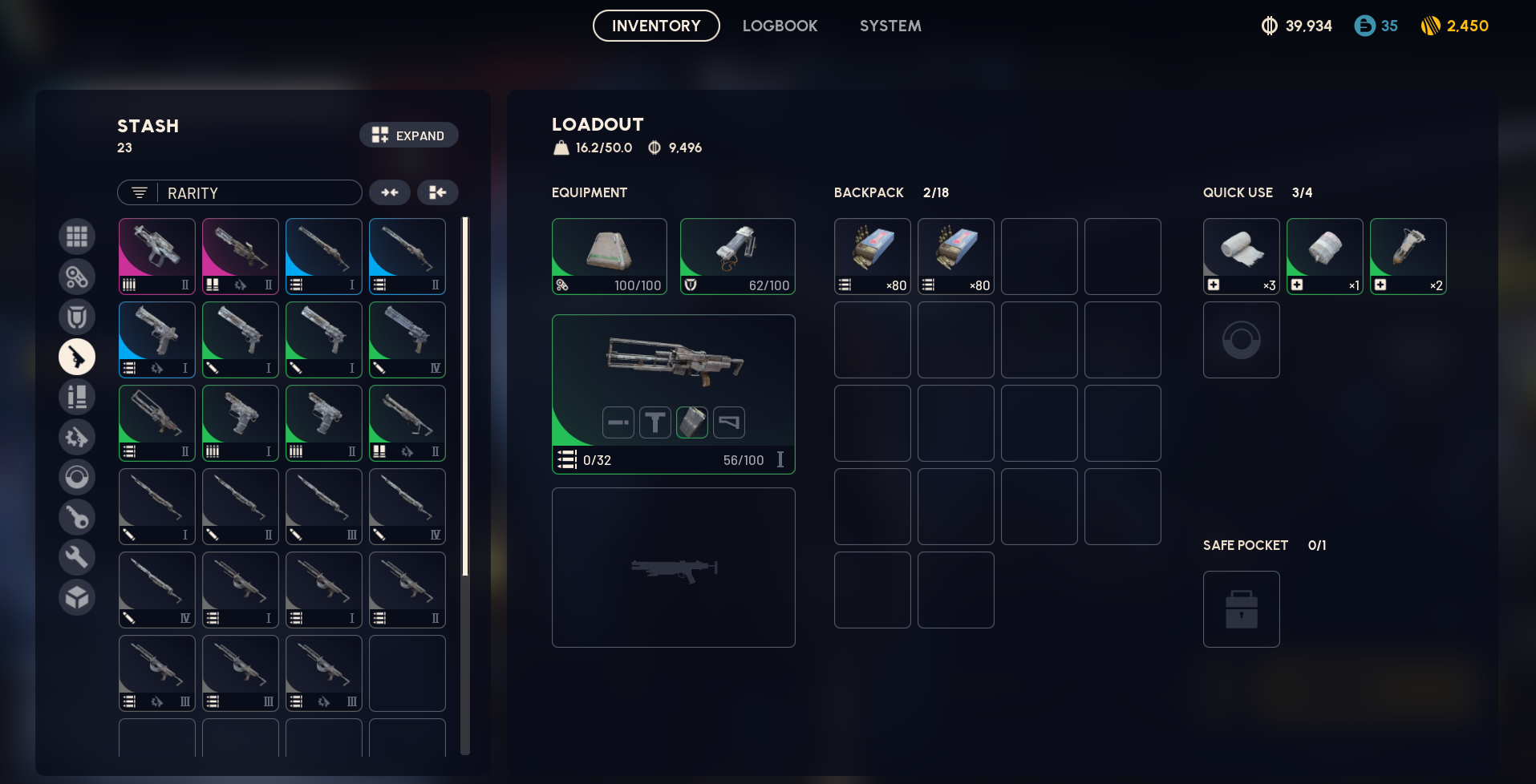Filter stash by cube materials category icon
Viewport: 1536px width, 784px height.
77,597
